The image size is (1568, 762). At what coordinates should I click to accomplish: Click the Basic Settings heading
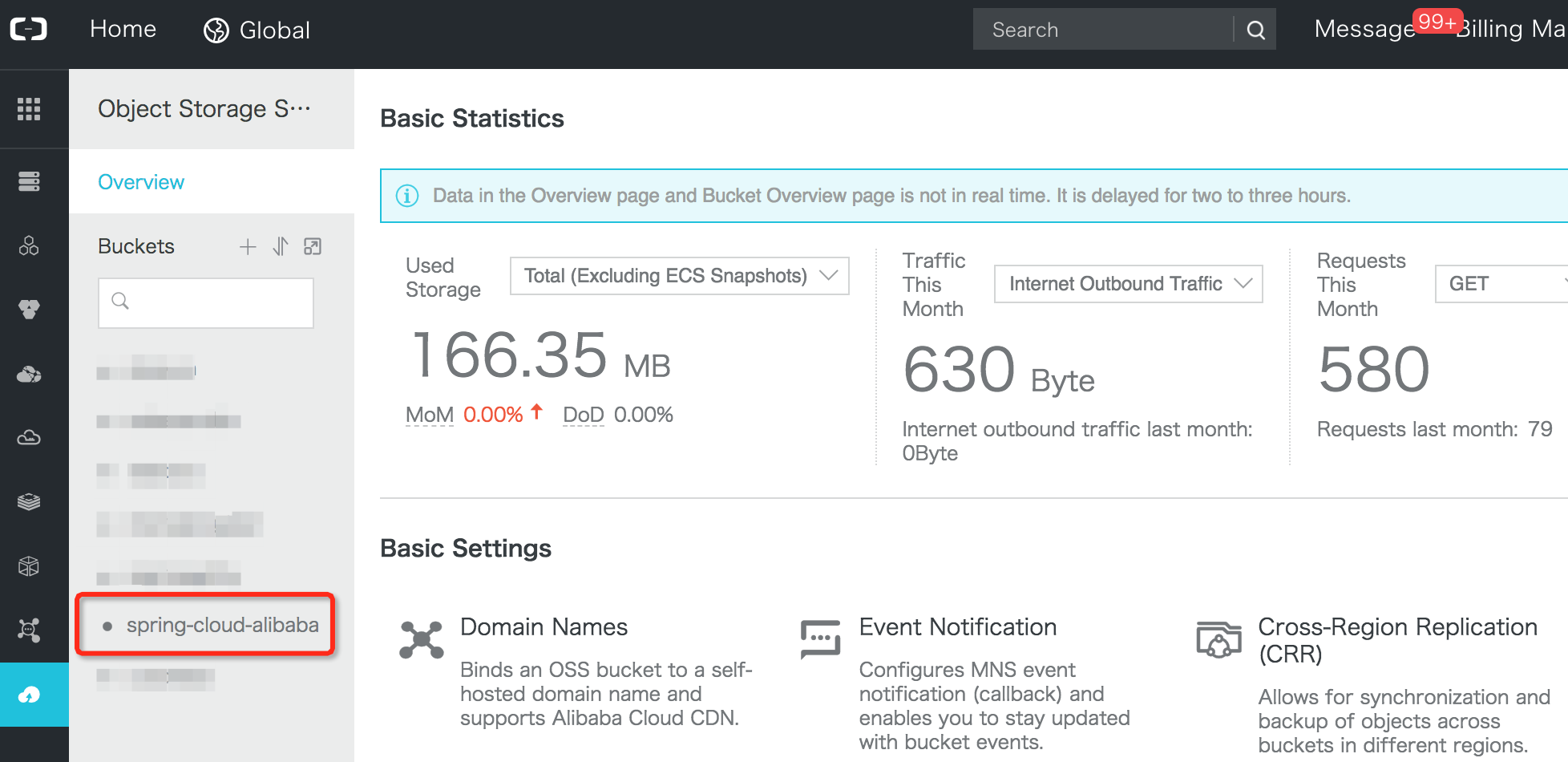(x=466, y=549)
